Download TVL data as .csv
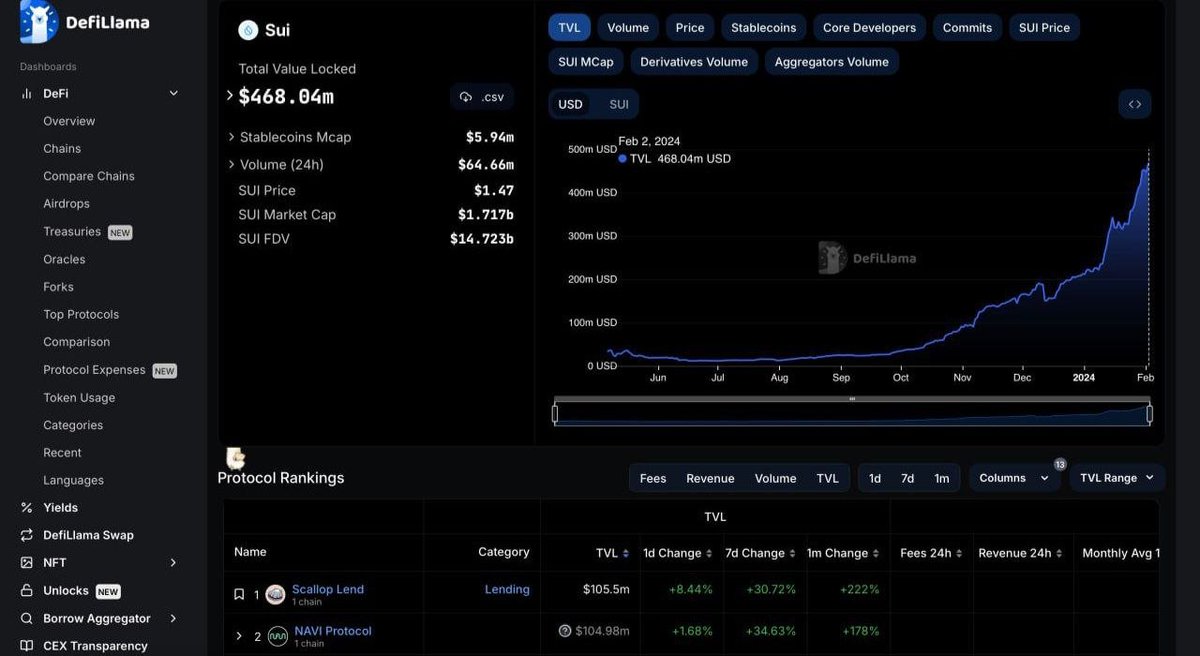Image resolution: width=1200 pixels, height=656 pixels. 482,97
